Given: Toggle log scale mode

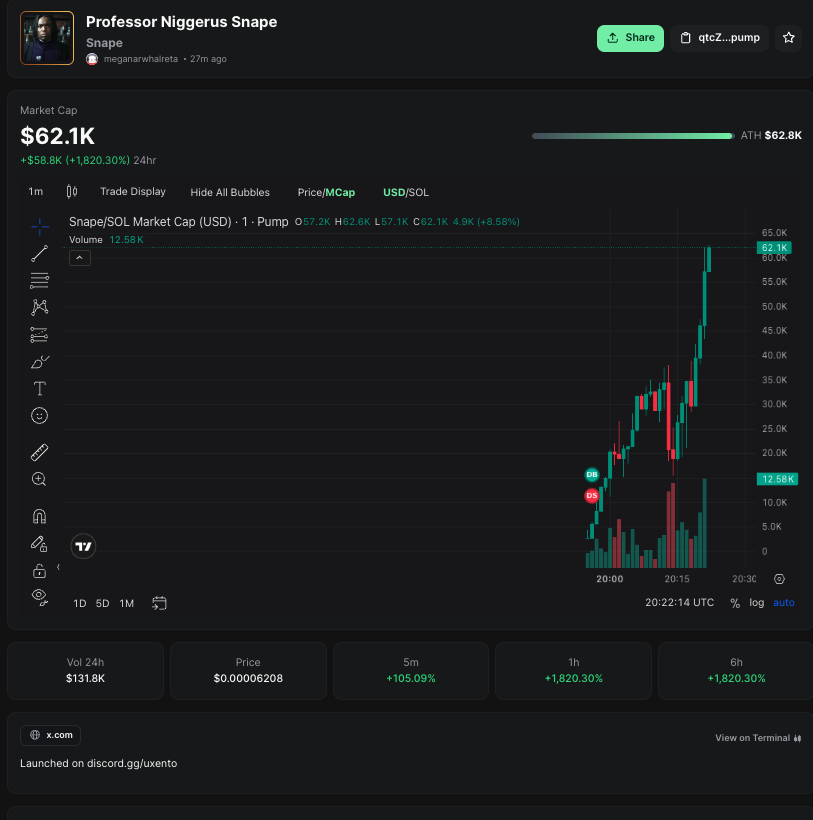Looking at the screenshot, I should click(757, 602).
